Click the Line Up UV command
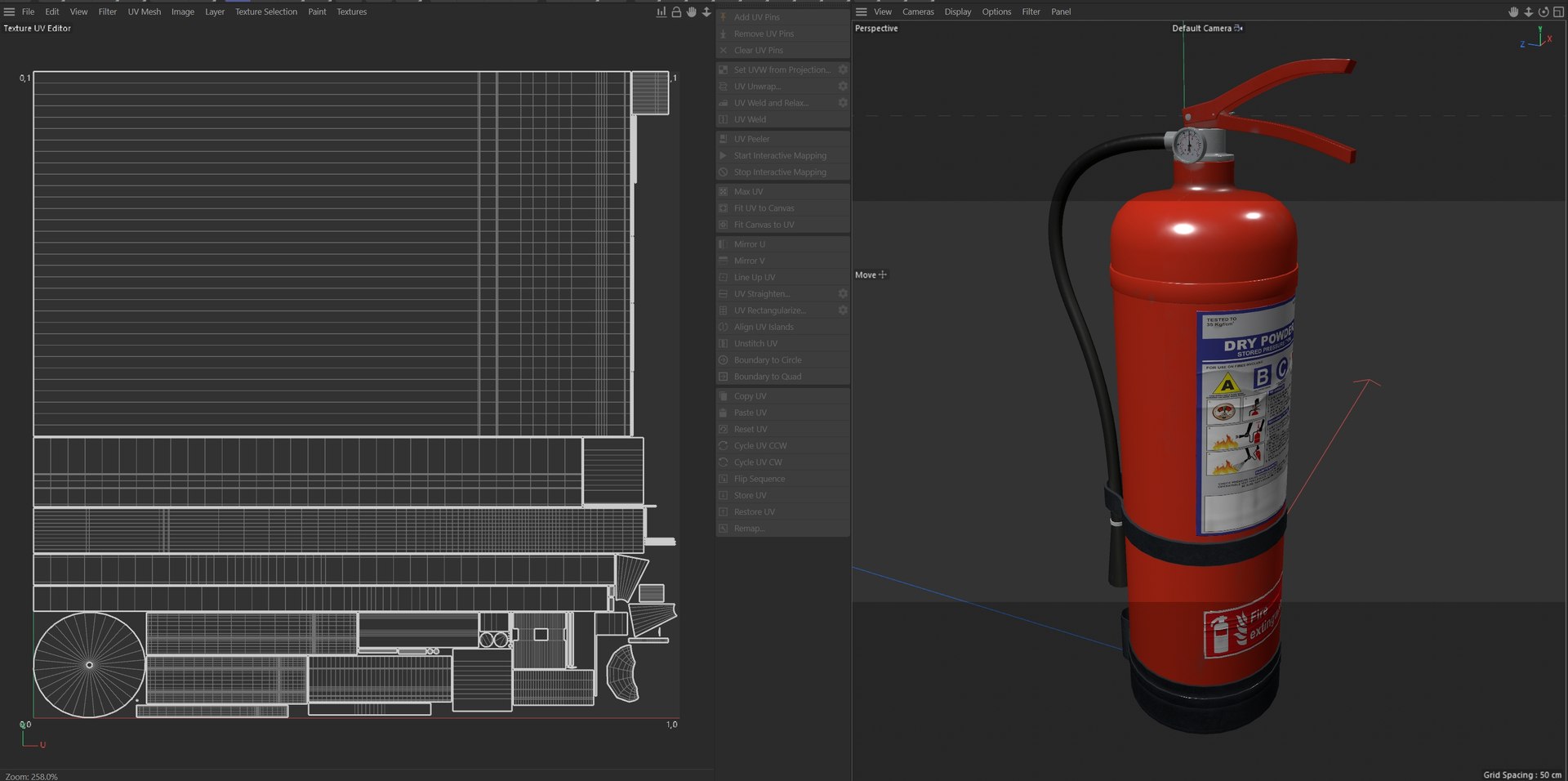The height and width of the screenshot is (781, 1568). click(783, 277)
